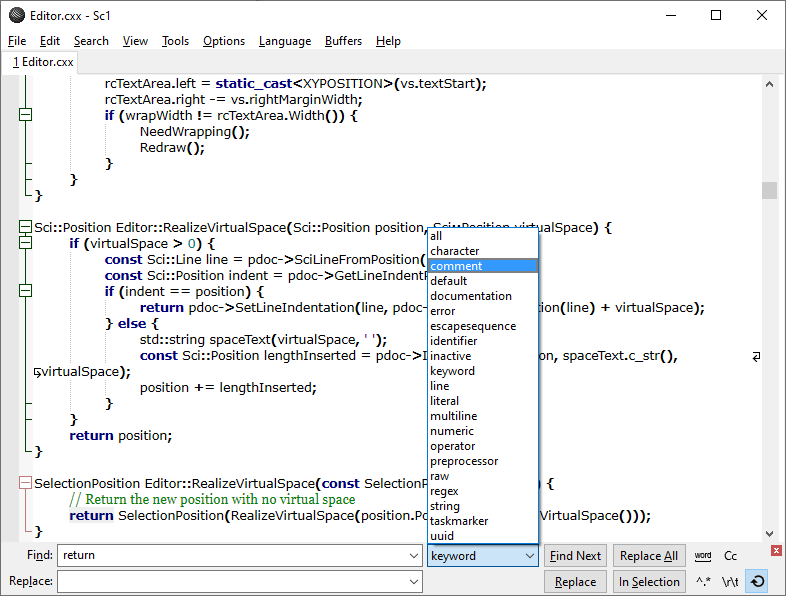Select 'string' in the style list
This screenshot has width=786, height=596.
[483, 506]
